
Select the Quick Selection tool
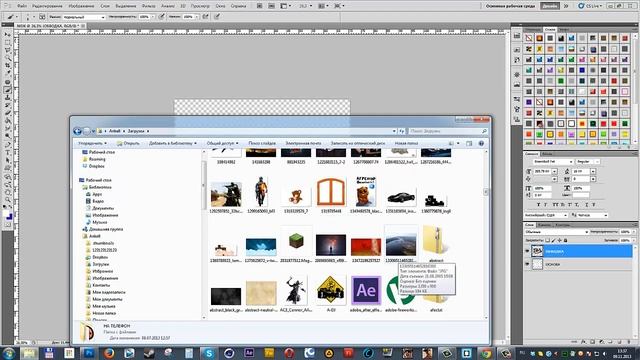(x=8, y=58)
